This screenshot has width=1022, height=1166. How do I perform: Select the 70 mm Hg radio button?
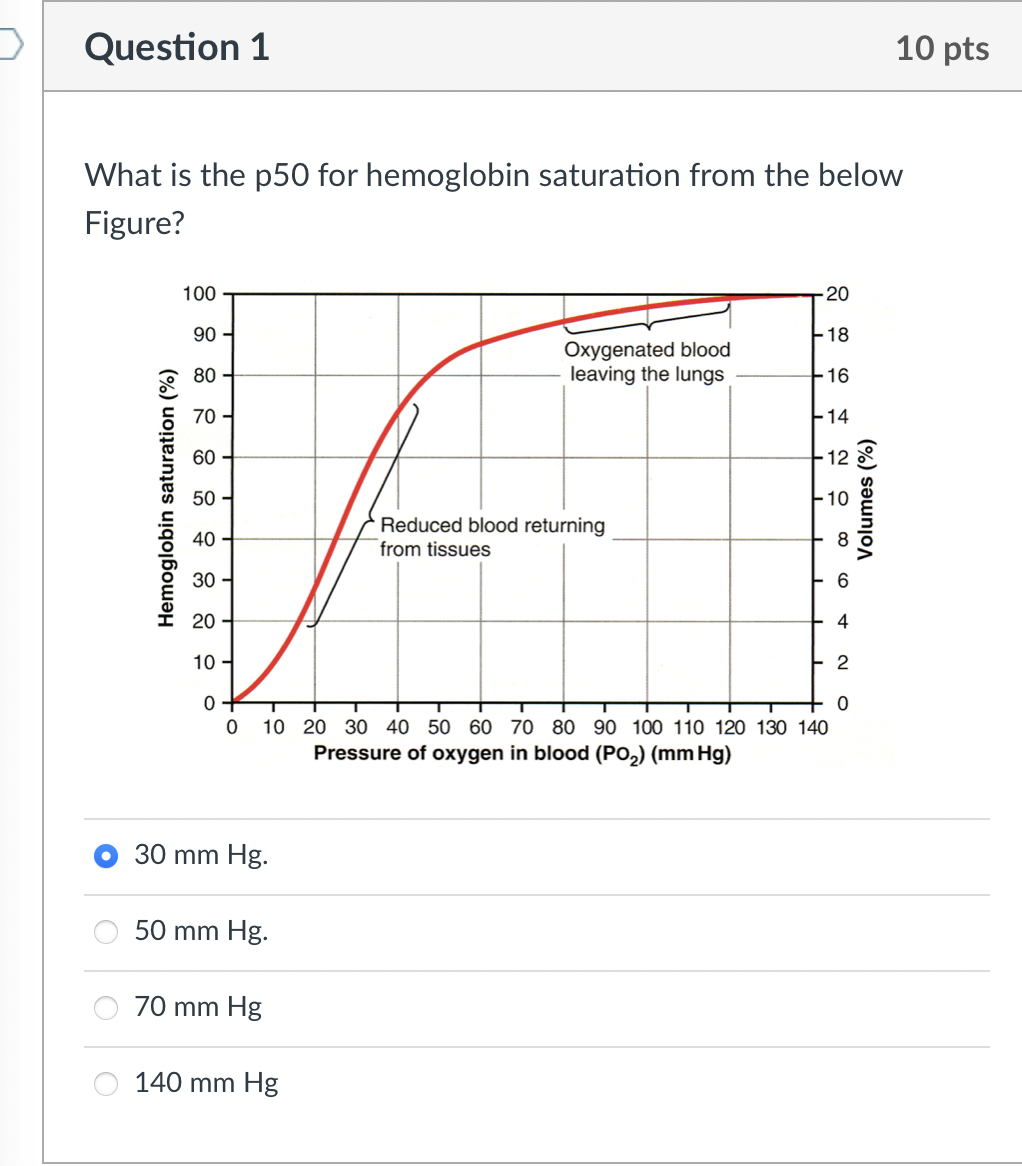coord(105,1008)
